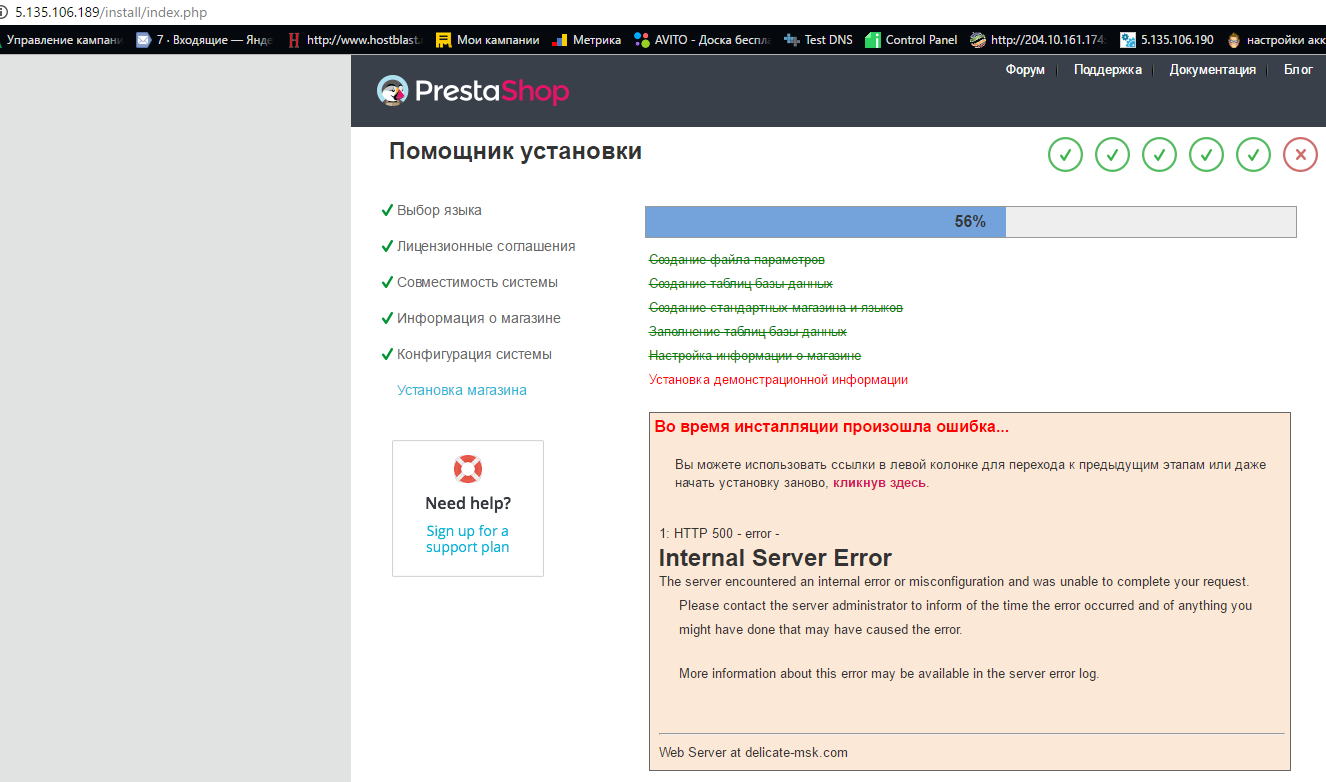Click the second green check step circle
Screen dimensions: 1326x782
(x=1113, y=154)
